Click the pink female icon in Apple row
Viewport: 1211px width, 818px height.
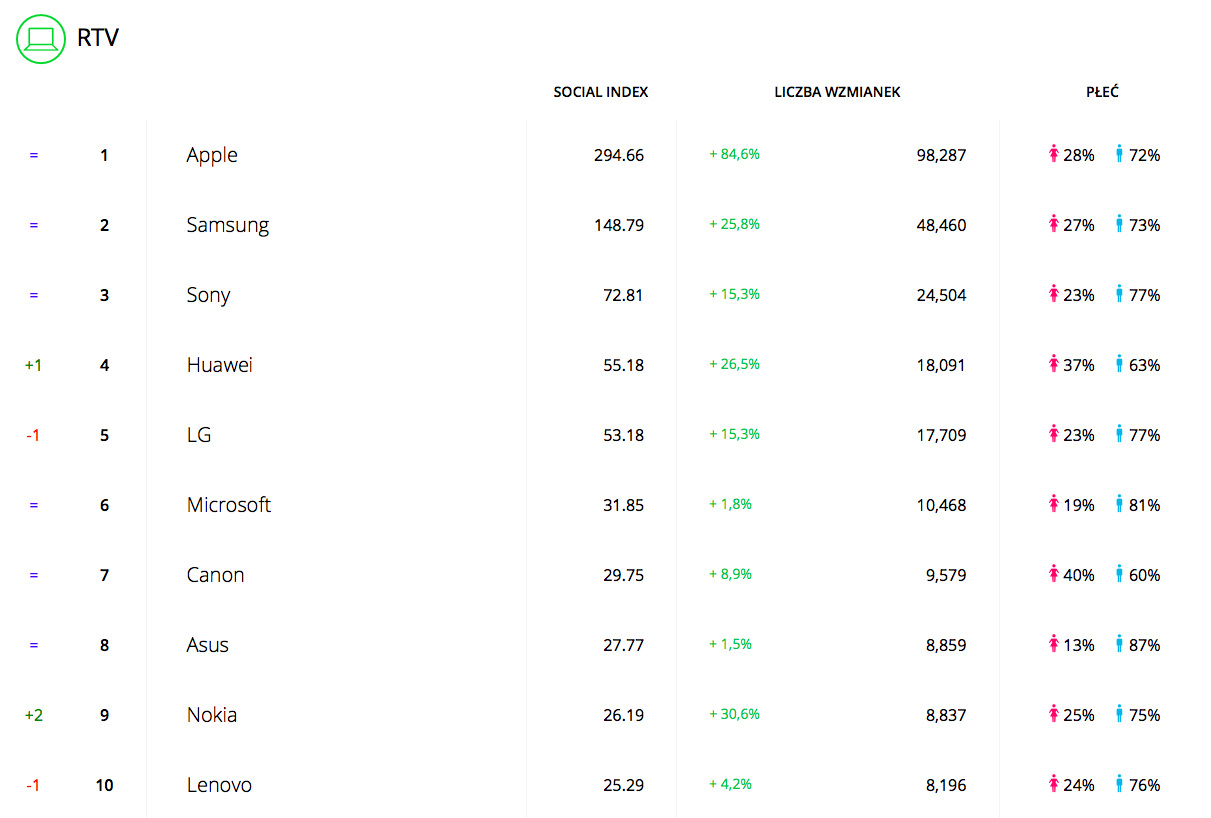(x=1053, y=154)
